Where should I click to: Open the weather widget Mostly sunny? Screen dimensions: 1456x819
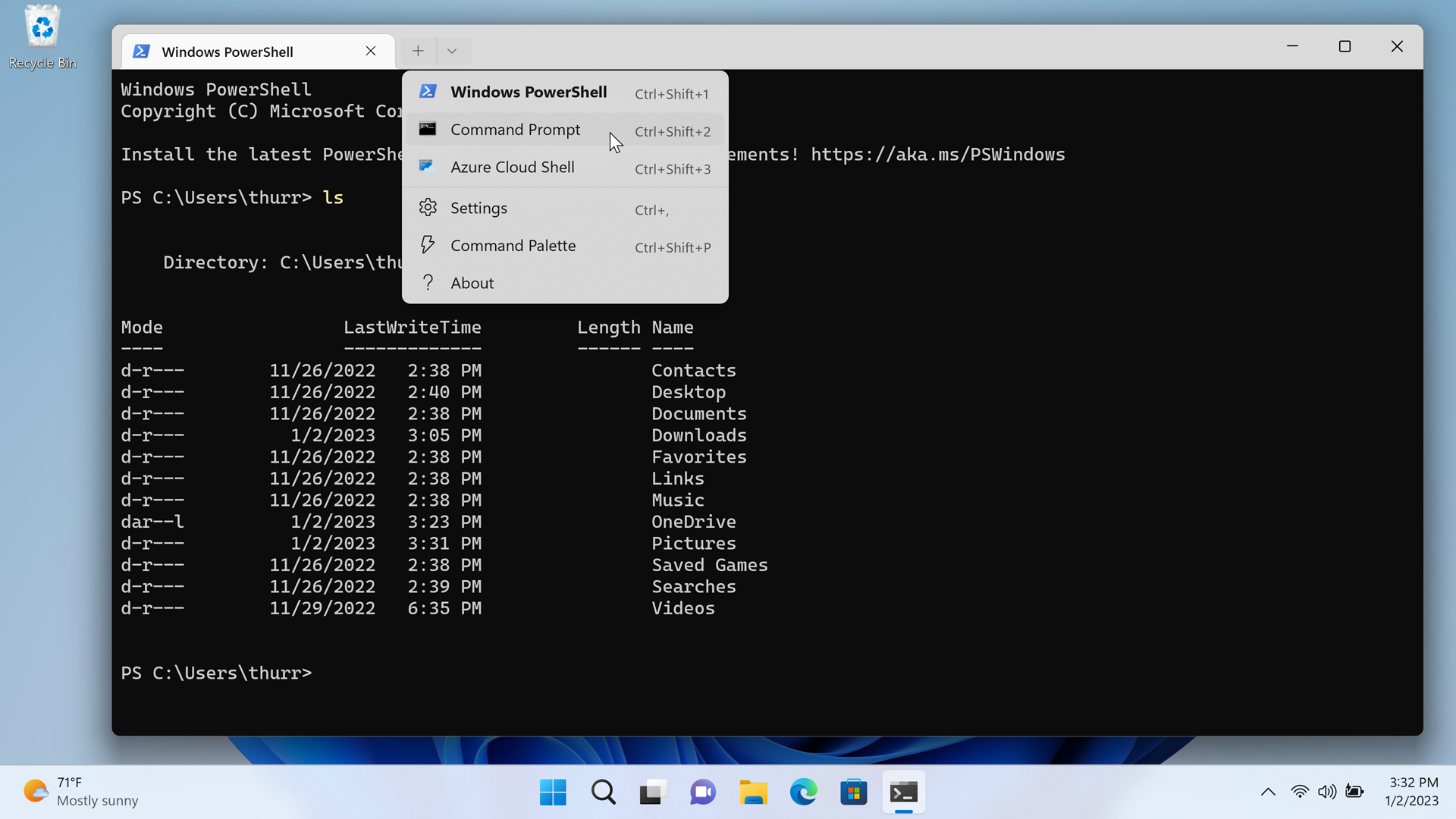coord(80,792)
